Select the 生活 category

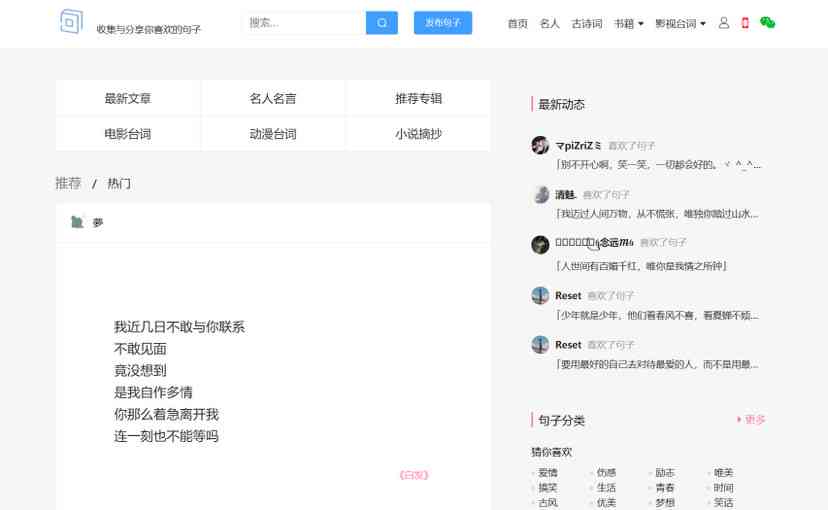(x=606, y=487)
